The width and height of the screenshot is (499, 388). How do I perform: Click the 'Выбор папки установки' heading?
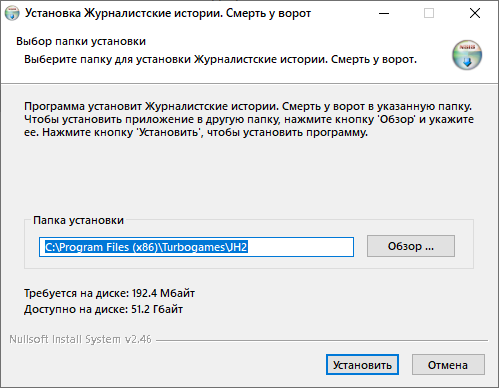point(81,41)
